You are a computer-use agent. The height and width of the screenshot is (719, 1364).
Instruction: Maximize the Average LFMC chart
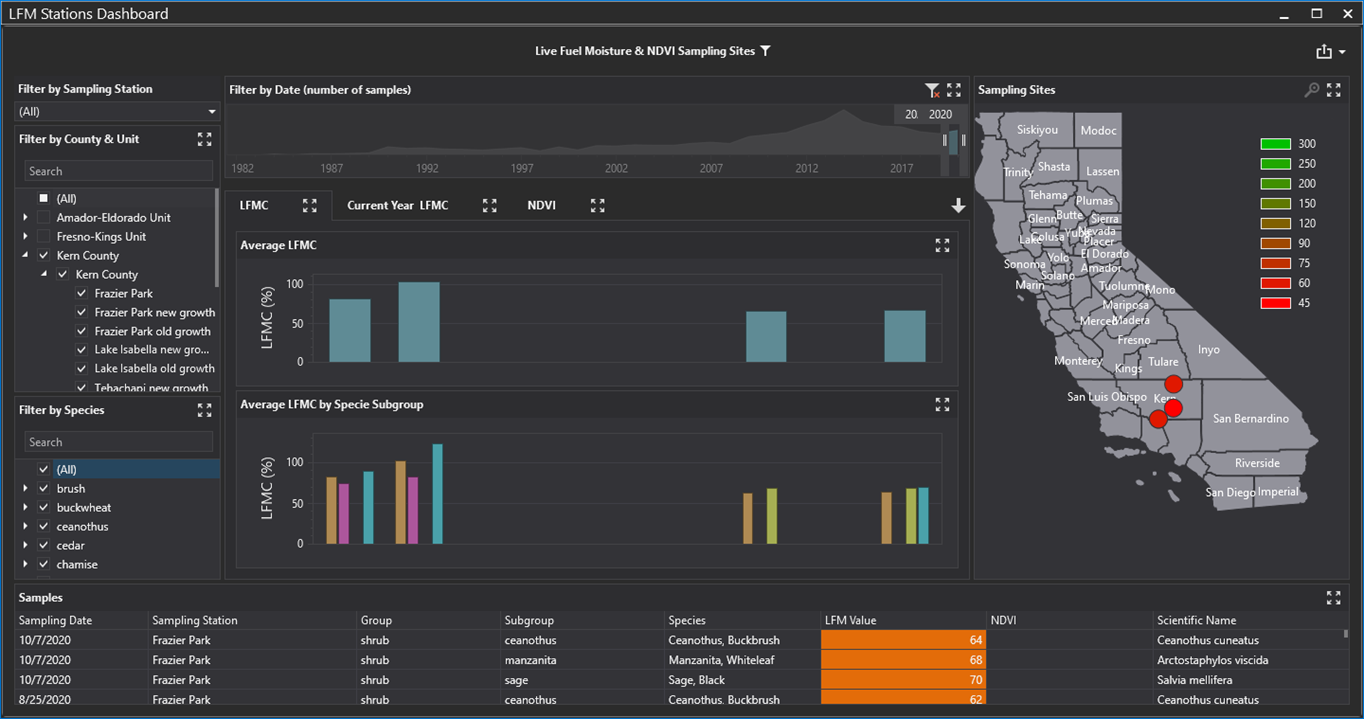pyautogui.click(x=942, y=245)
